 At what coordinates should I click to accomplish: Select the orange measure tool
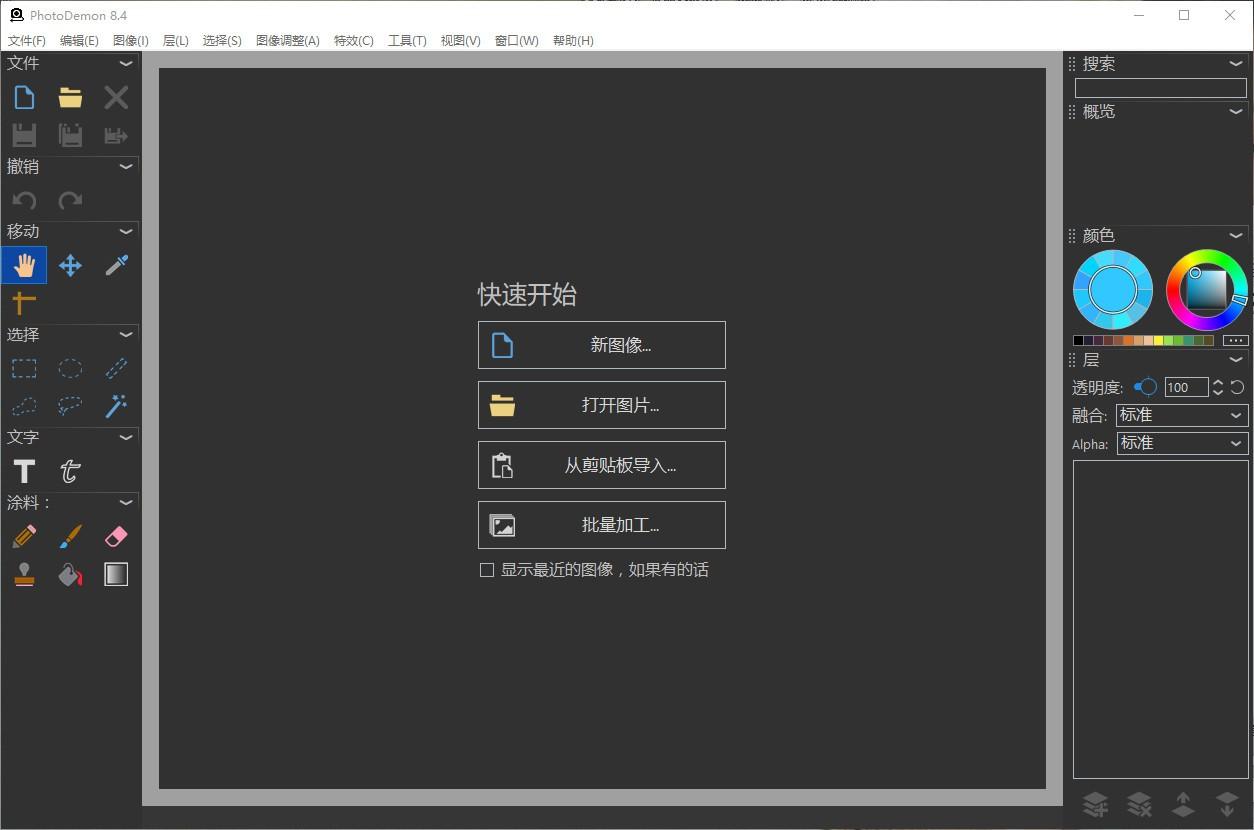(24, 302)
